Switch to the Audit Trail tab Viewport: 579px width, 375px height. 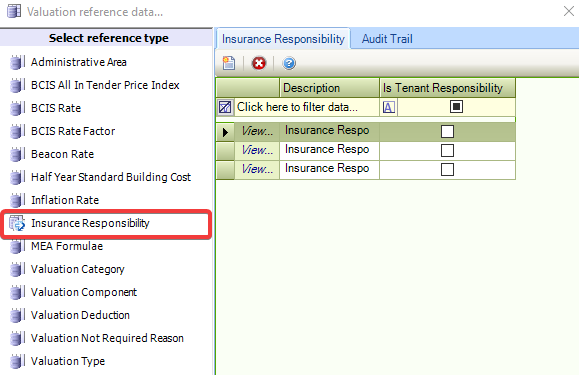[387, 39]
